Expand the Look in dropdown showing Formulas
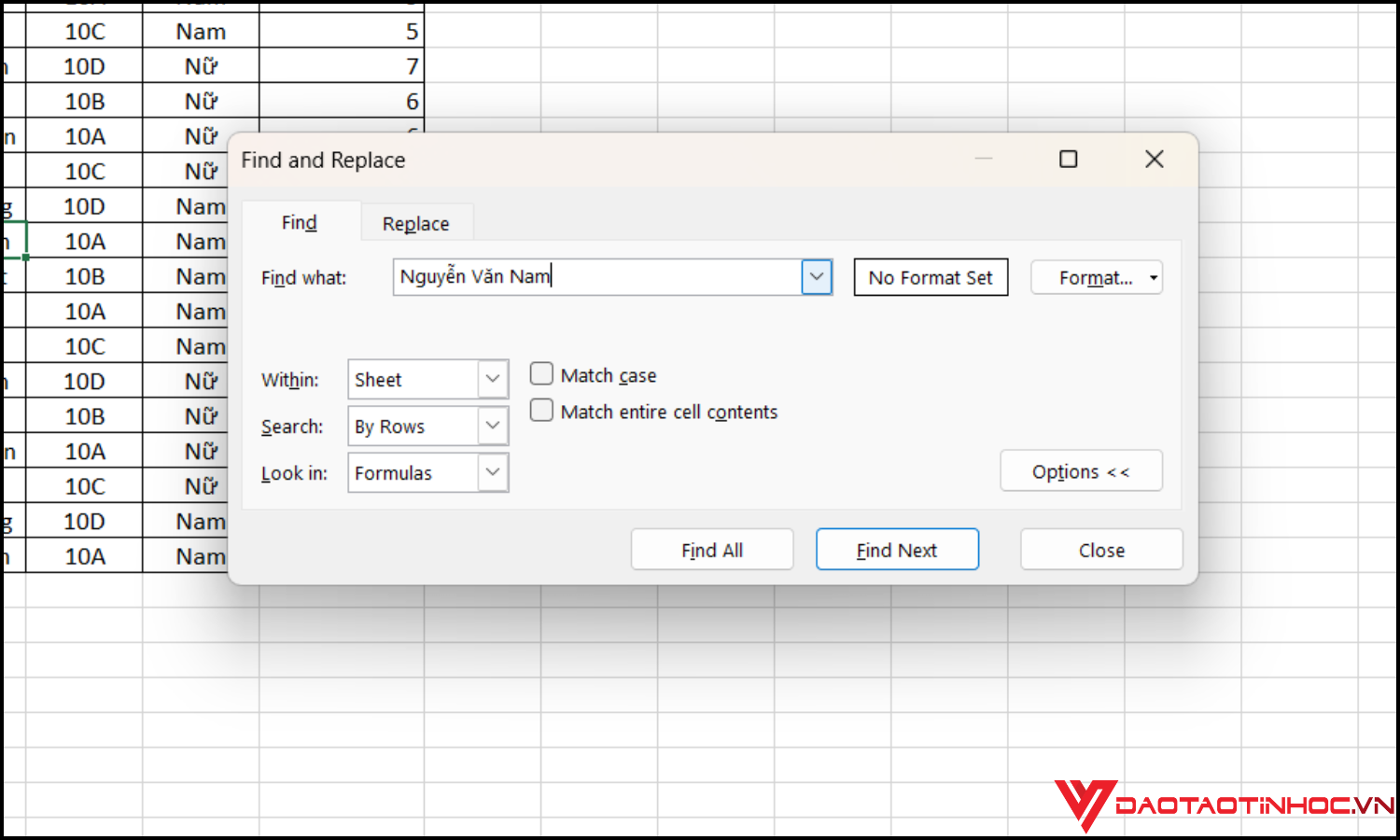Screen dimensions: 1400x840 pyautogui.click(x=493, y=473)
